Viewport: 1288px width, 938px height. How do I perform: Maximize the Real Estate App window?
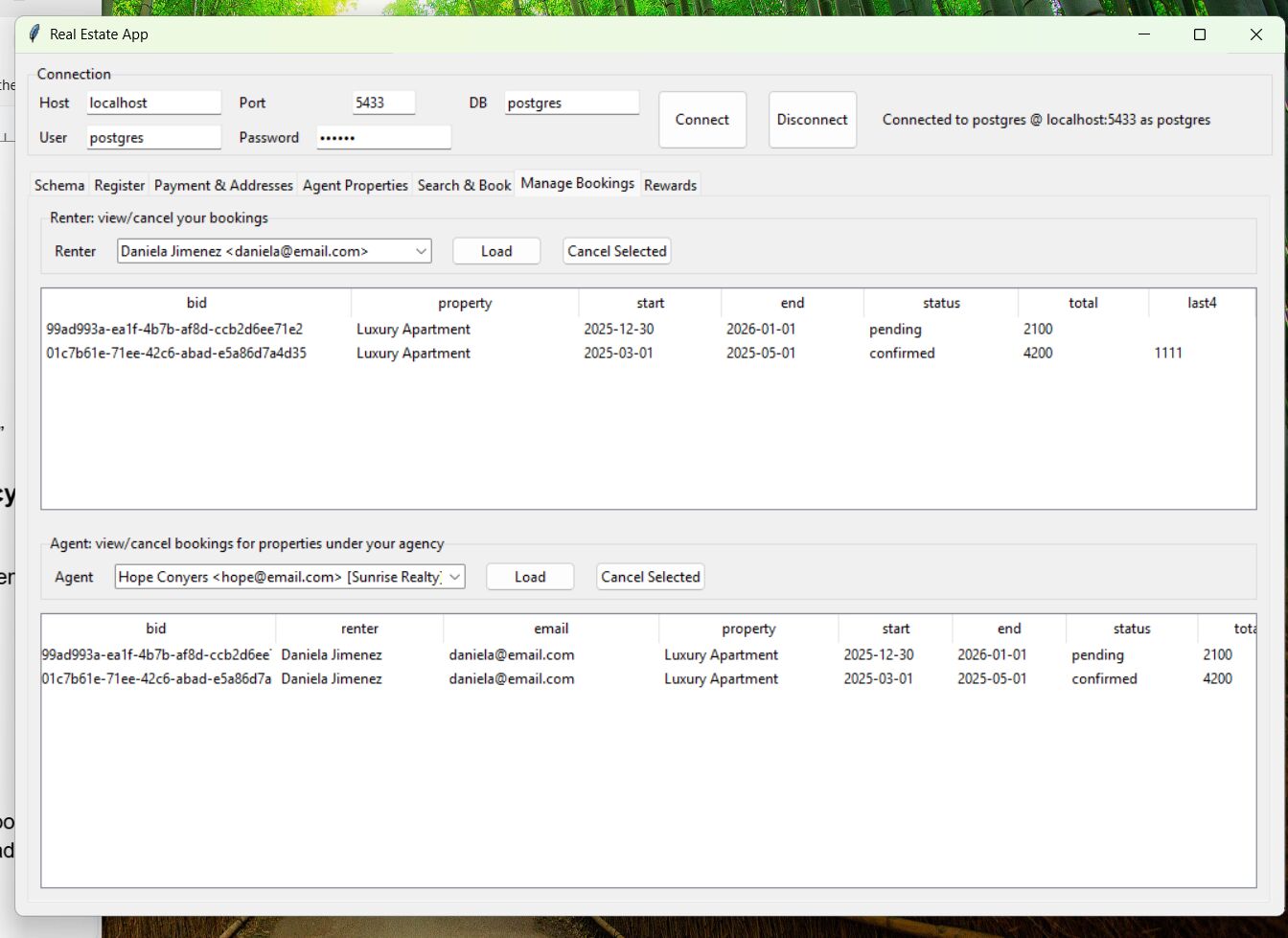(x=1199, y=34)
